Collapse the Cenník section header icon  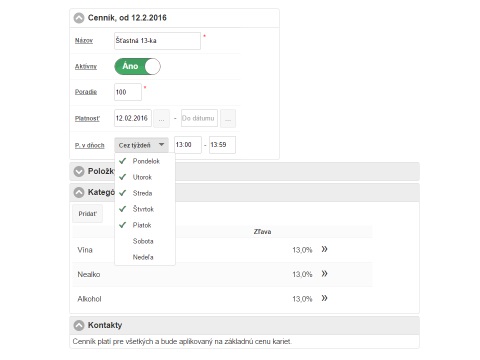(79, 18)
